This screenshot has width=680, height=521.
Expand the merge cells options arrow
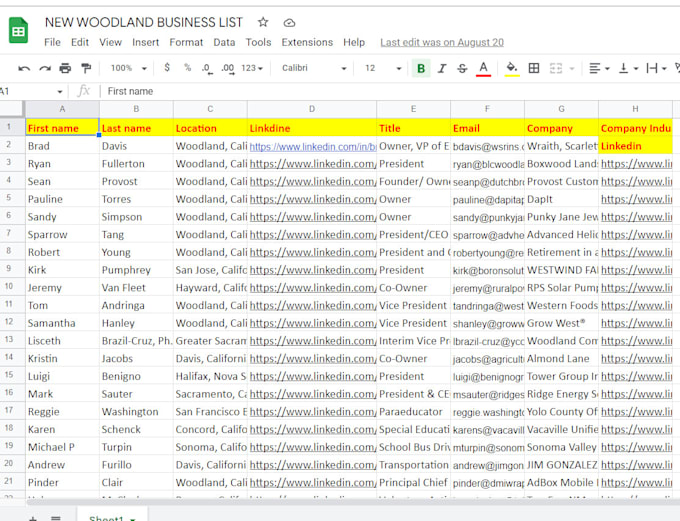[x=572, y=69]
